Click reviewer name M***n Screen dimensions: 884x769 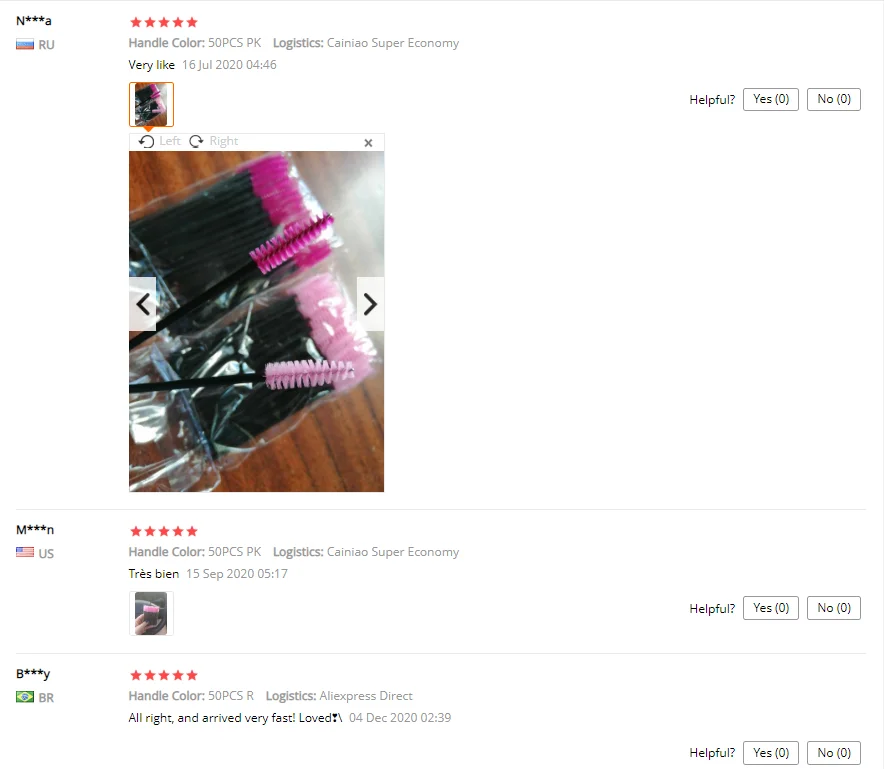pyautogui.click(x=35, y=529)
